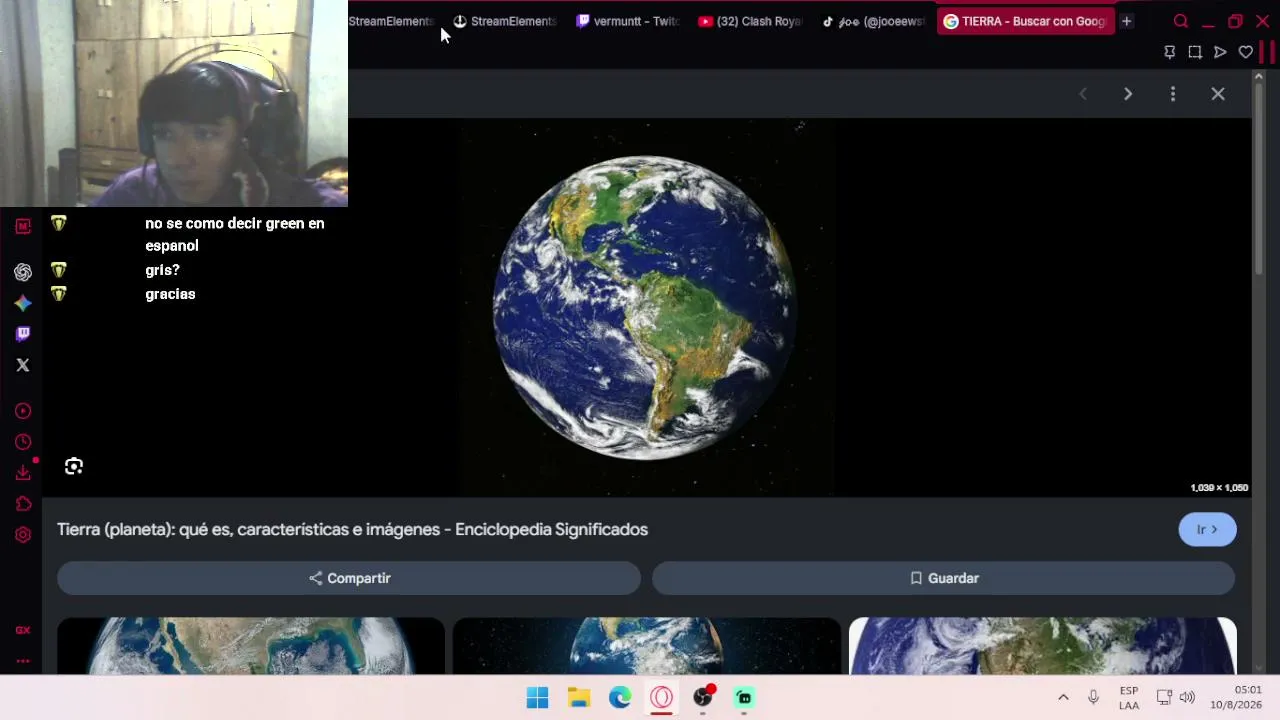This screenshot has height=720, width=1280.
Task: Open Extensions cube icon in sidebar
Action: (x=23, y=504)
